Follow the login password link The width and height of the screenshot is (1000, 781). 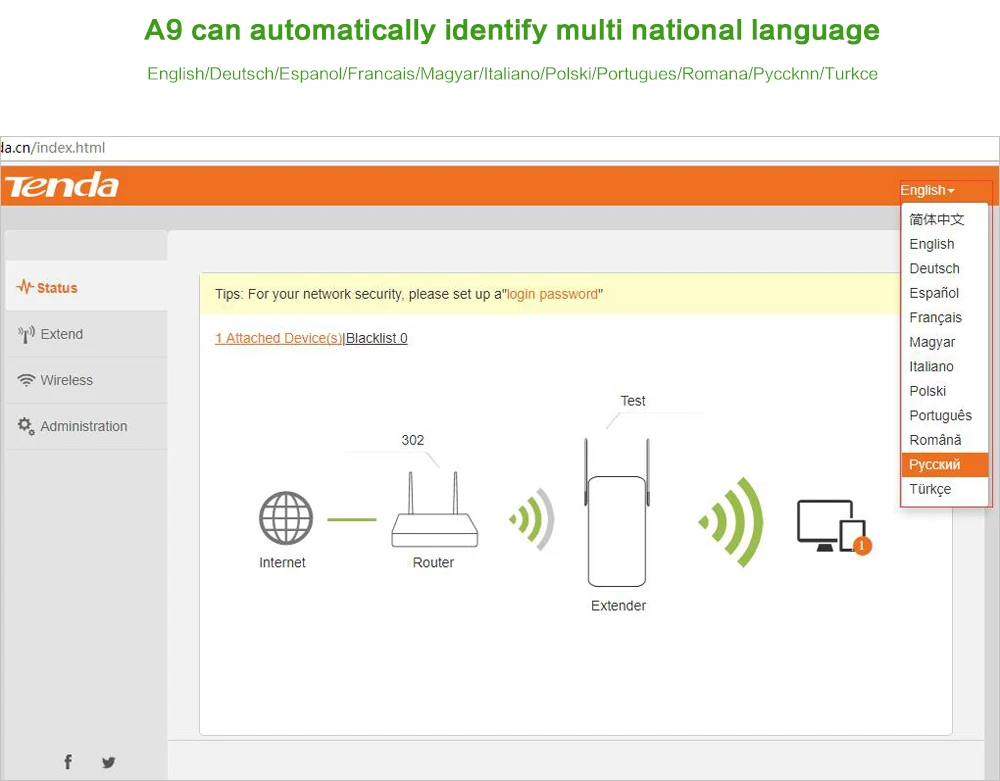[x=552, y=294]
